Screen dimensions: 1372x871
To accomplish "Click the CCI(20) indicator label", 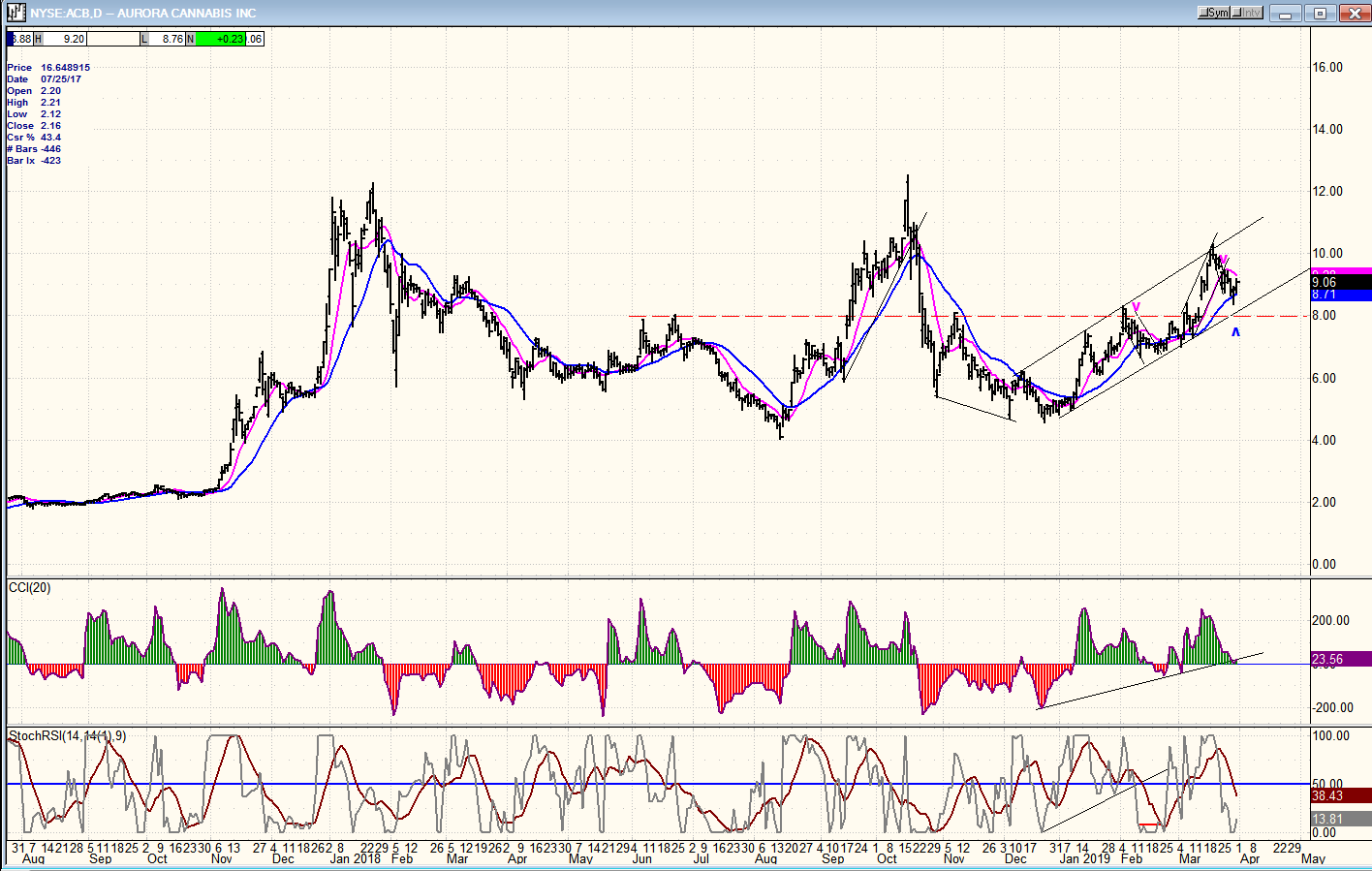I will coord(29,588).
